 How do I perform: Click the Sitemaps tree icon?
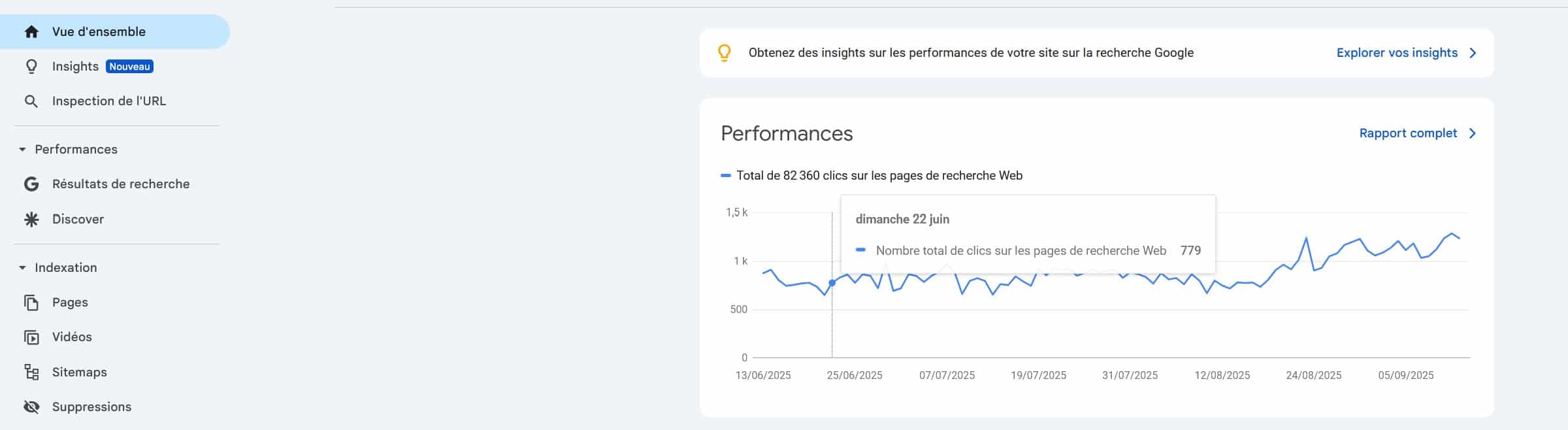click(31, 372)
